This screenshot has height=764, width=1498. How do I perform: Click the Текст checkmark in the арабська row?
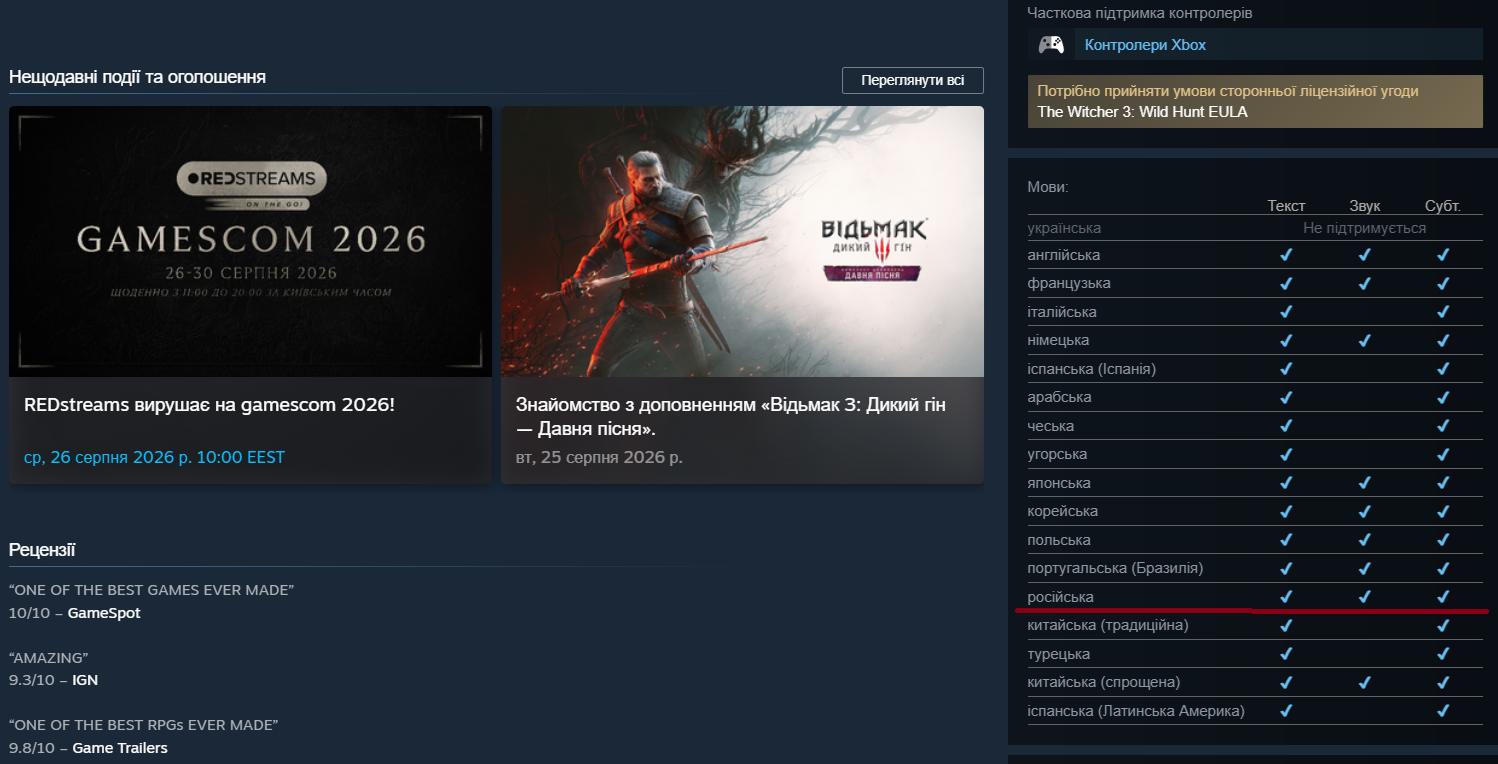click(1286, 397)
